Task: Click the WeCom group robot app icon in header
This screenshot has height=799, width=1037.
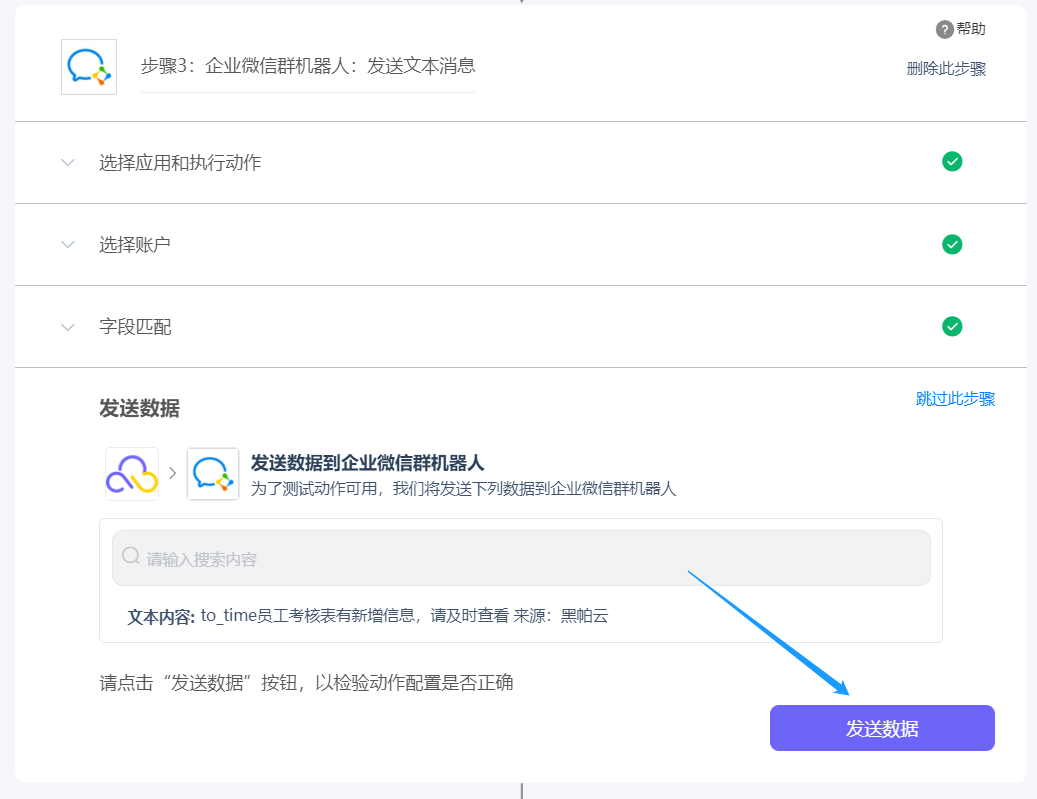Action: click(89, 67)
